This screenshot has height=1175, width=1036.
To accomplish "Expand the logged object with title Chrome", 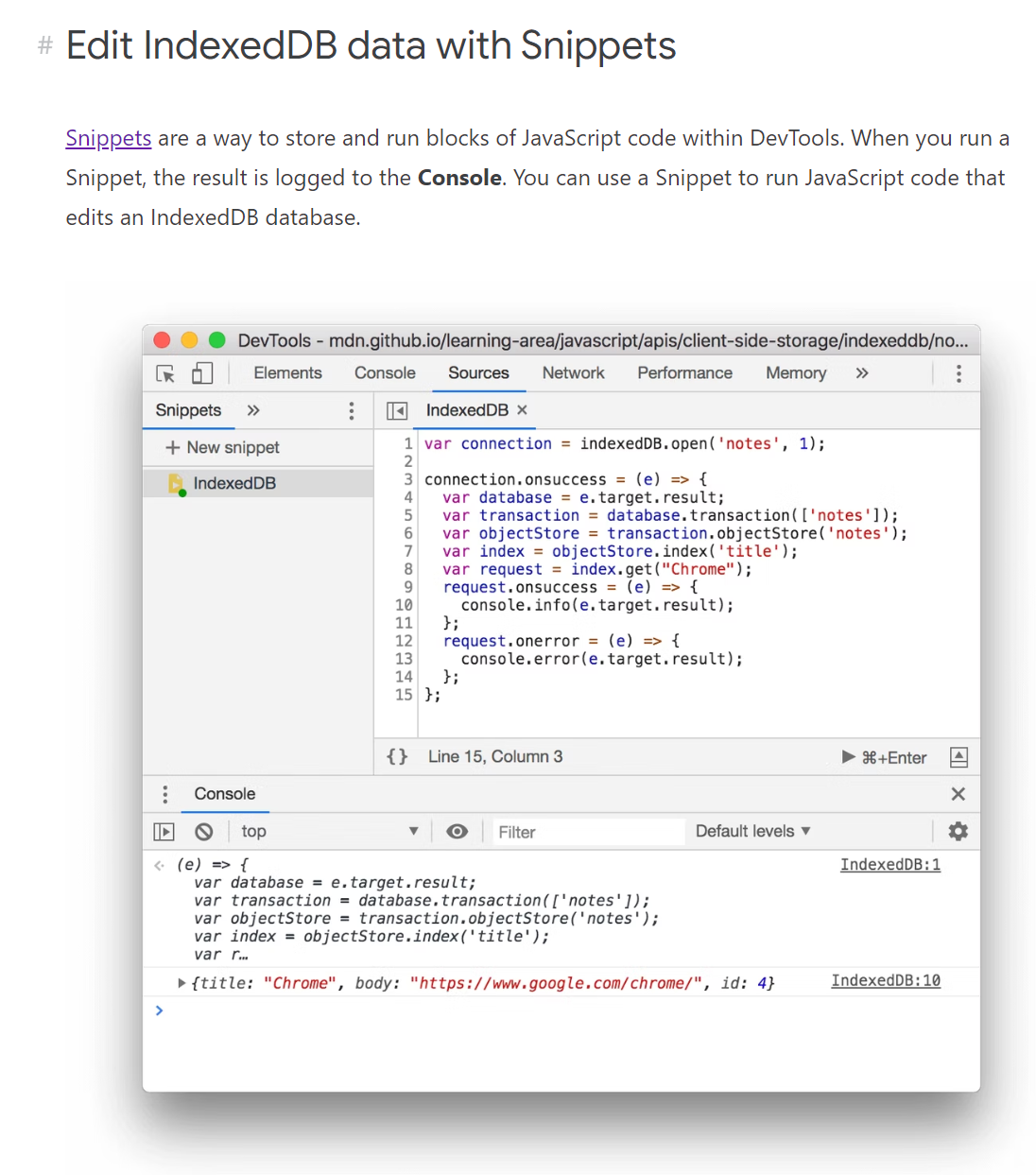I will [181, 983].
